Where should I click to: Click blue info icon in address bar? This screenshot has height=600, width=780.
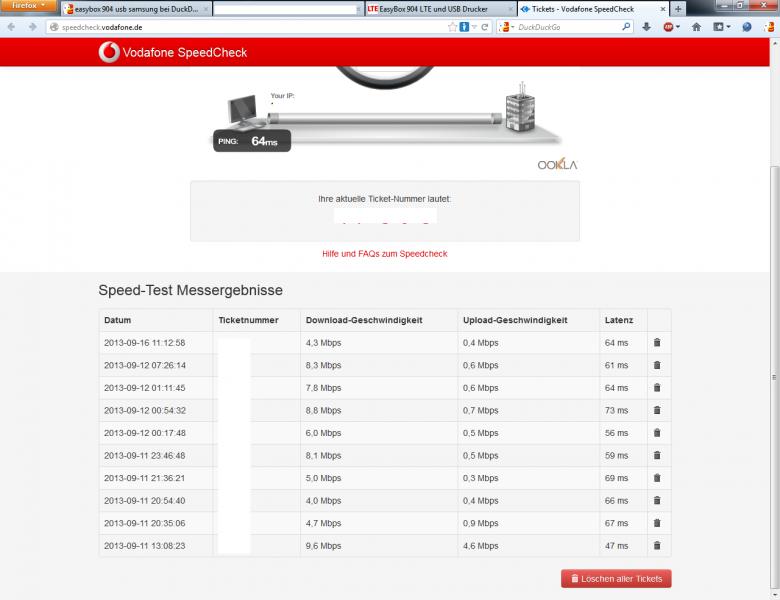click(464, 27)
